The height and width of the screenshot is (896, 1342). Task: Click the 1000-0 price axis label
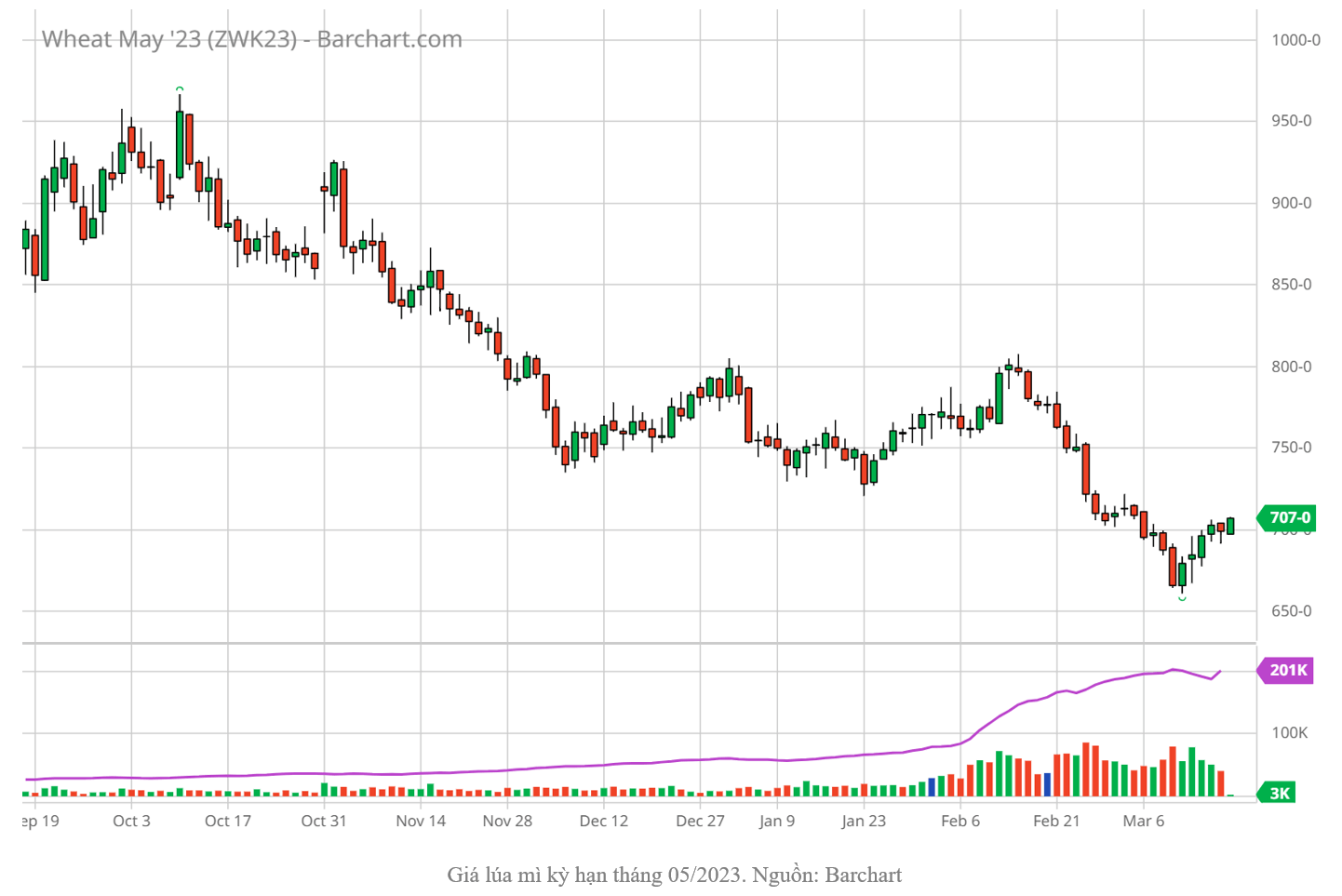pyautogui.click(x=1295, y=40)
